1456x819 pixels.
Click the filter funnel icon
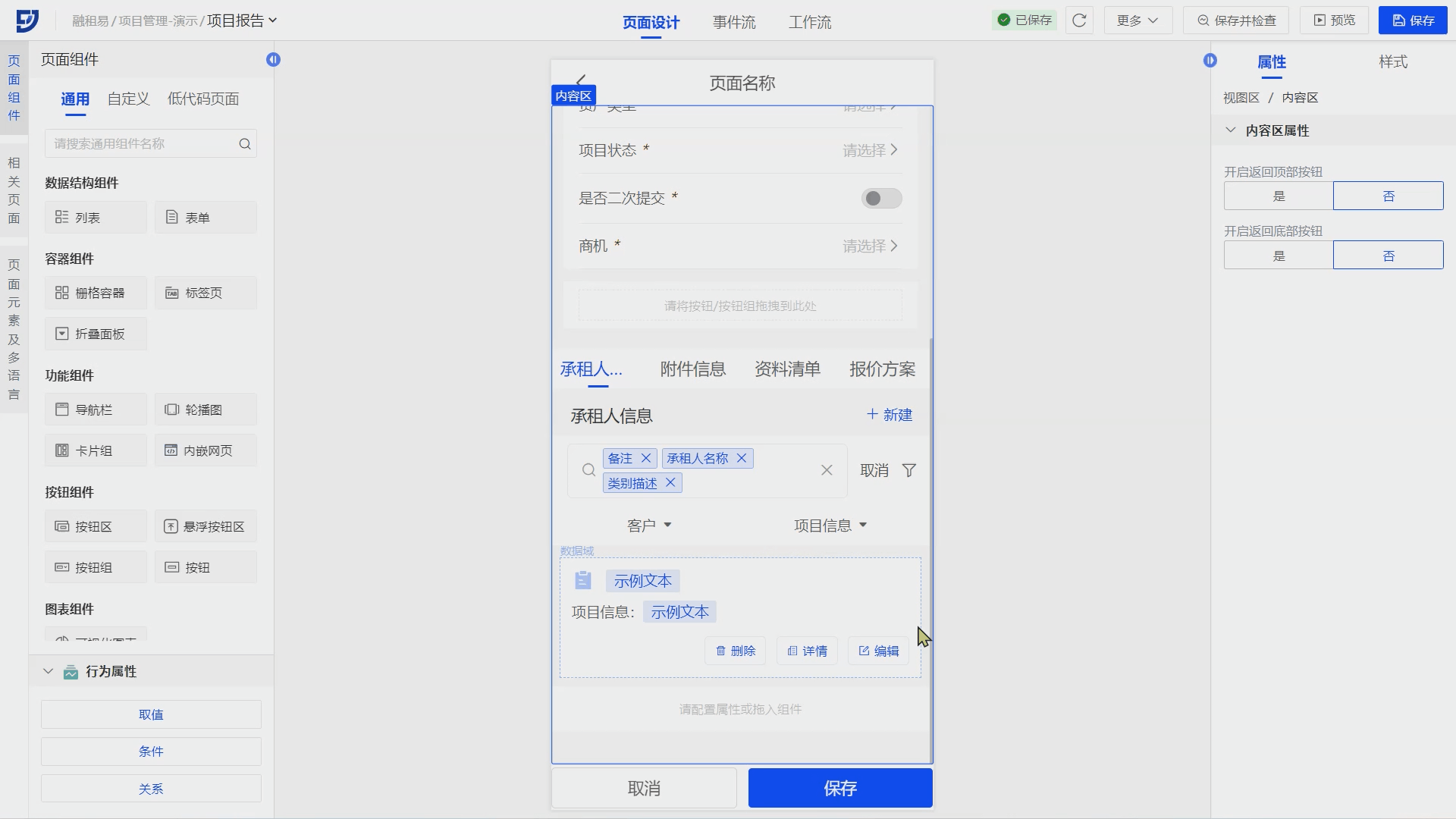(x=908, y=471)
